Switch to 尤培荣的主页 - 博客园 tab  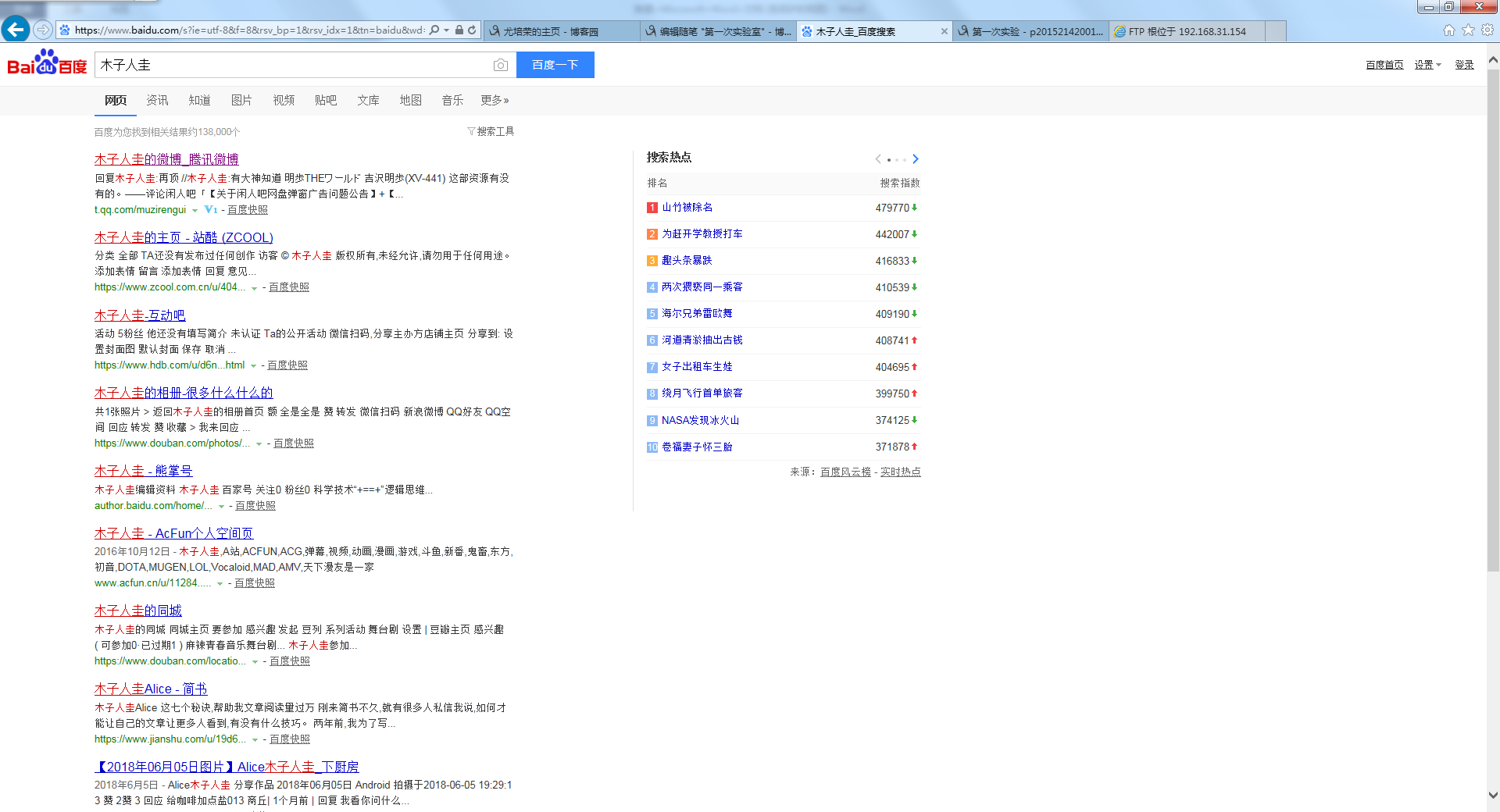coord(562,31)
